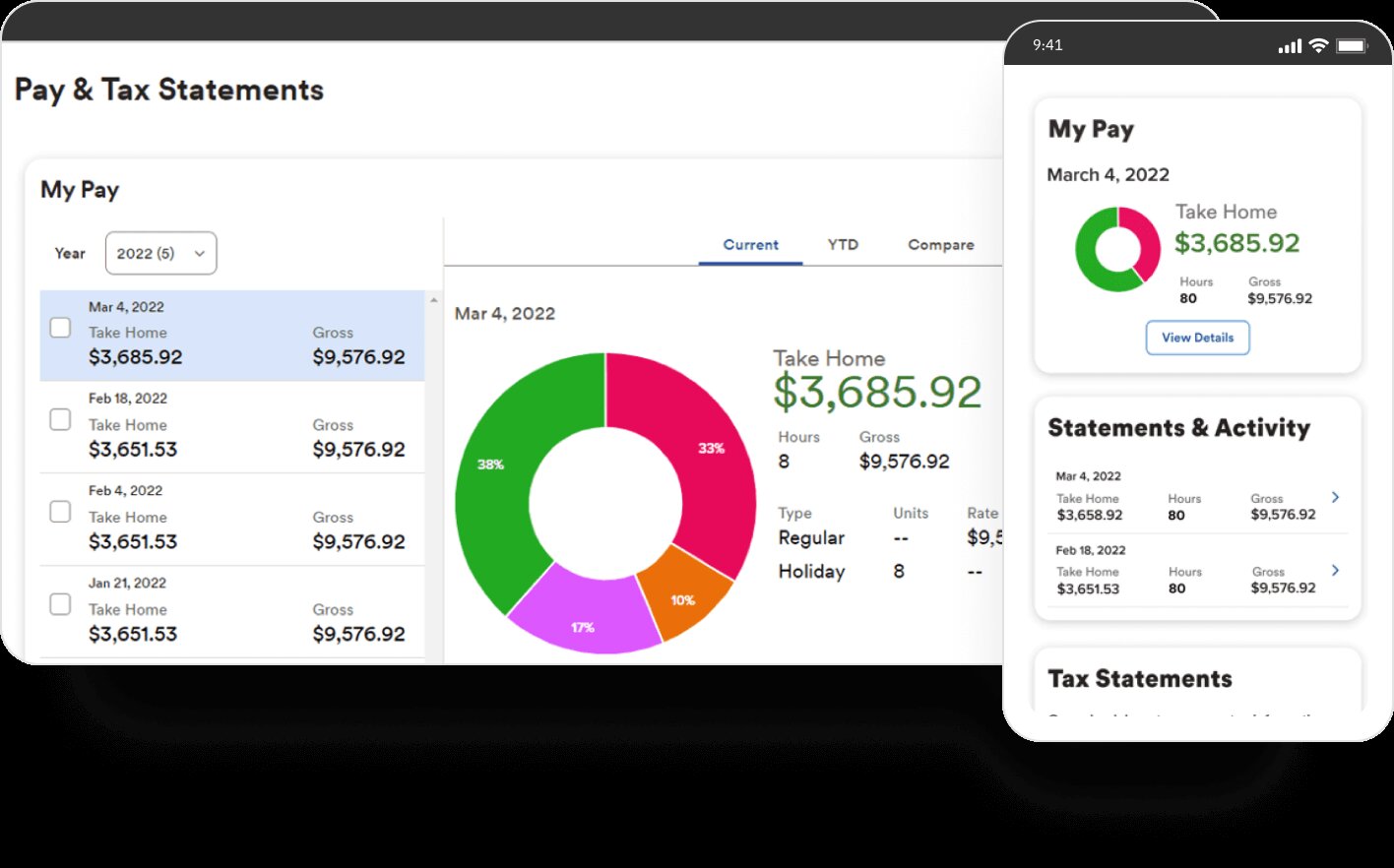Image resolution: width=1394 pixels, height=868 pixels.
Task: Switch to the YTD tab
Action: tap(843, 245)
